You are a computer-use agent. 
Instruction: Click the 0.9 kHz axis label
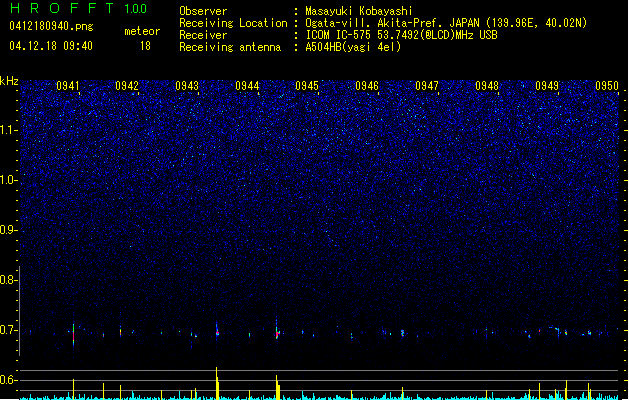tap(9, 230)
